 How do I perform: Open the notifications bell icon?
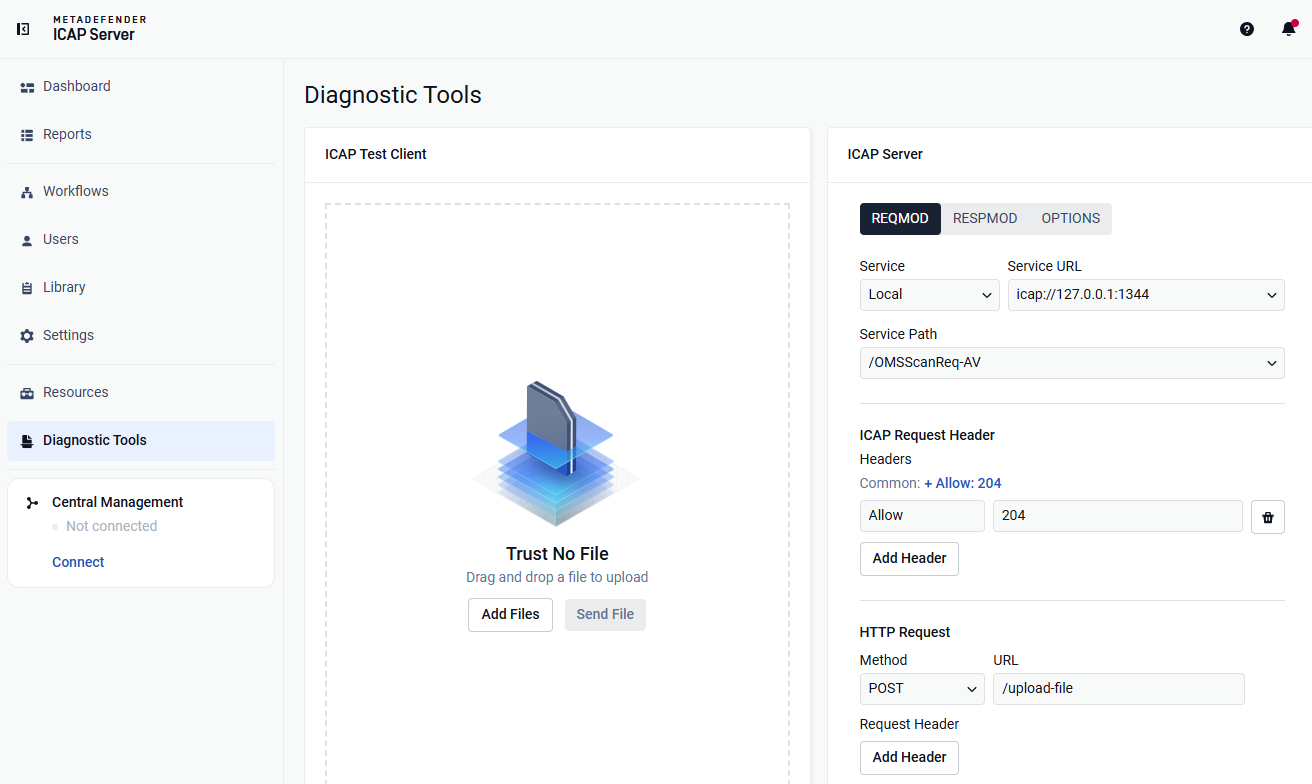1289,29
